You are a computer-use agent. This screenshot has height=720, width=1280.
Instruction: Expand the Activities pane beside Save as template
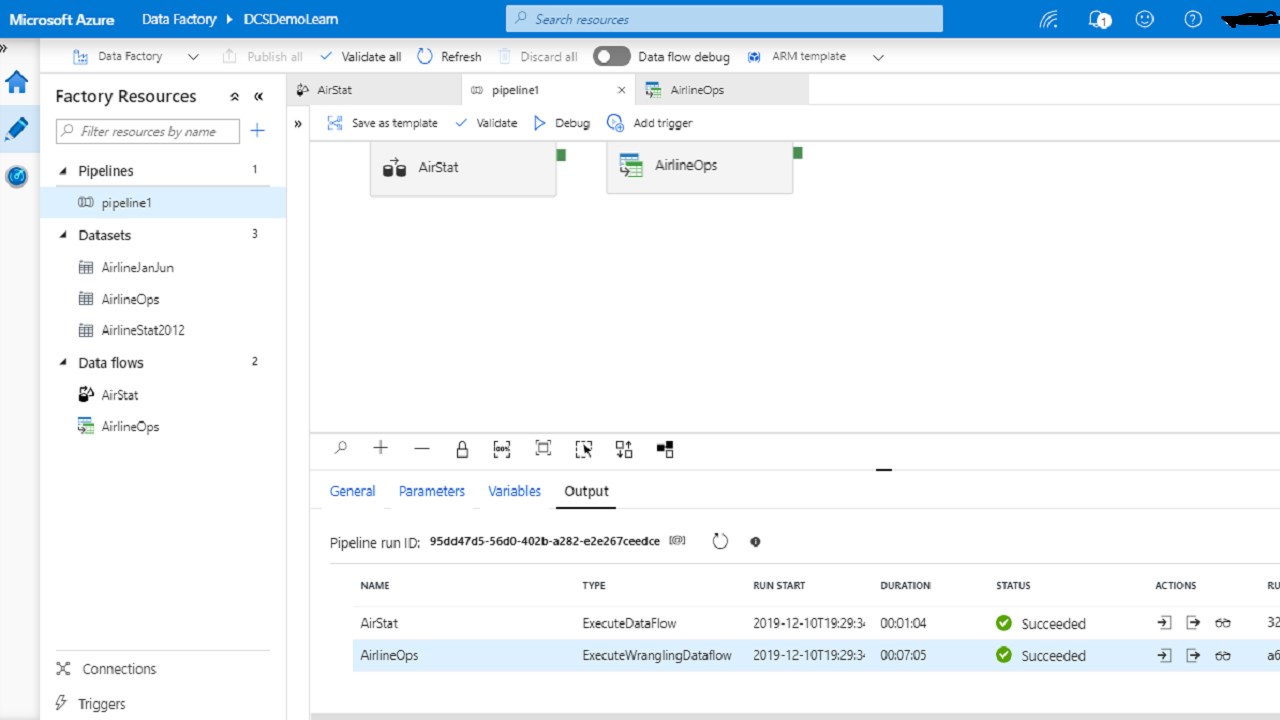pos(298,124)
